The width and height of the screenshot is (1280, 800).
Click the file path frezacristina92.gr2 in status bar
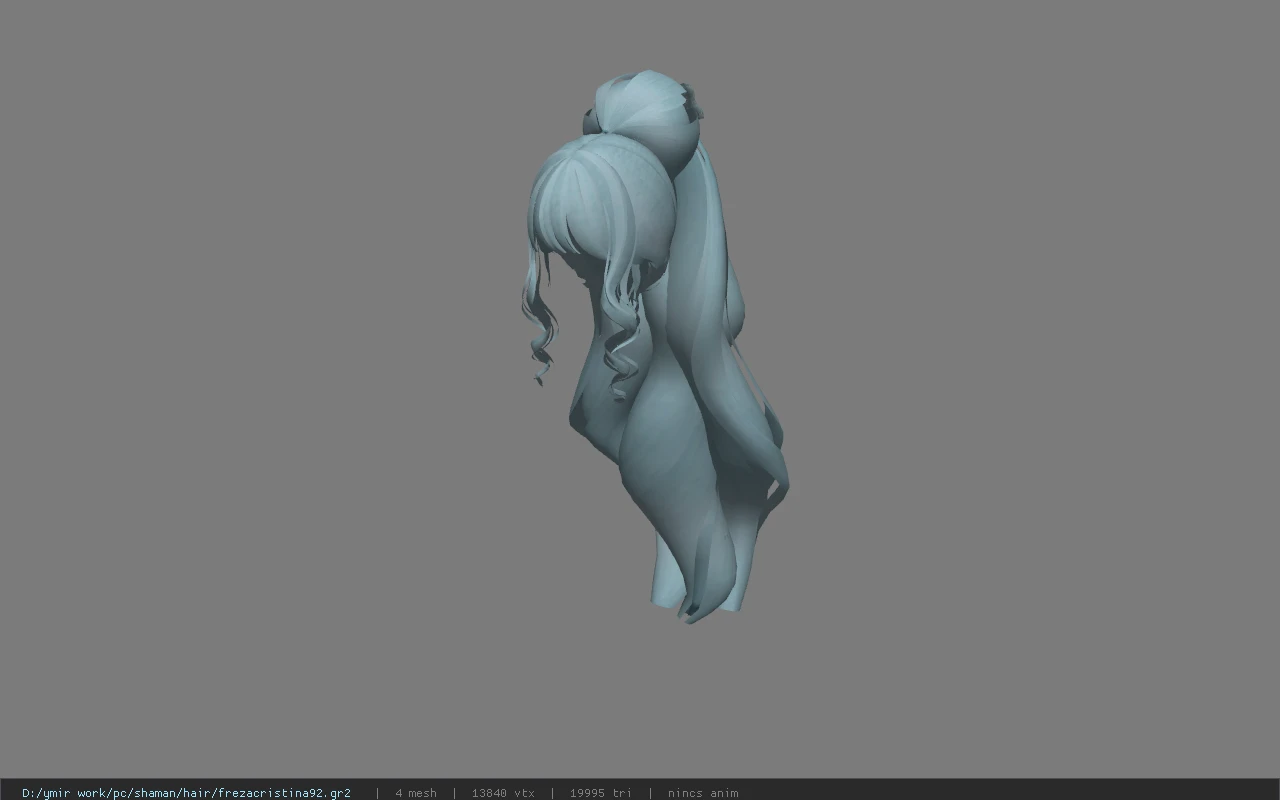[x=186, y=793]
